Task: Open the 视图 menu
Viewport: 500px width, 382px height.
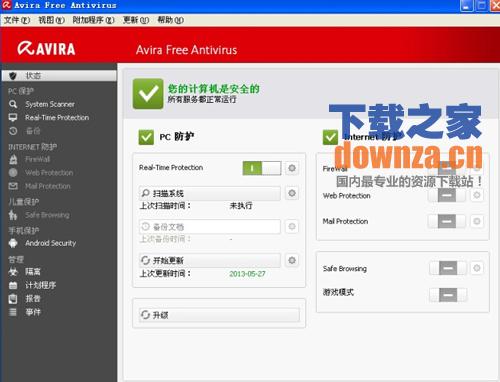Action: [51, 20]
